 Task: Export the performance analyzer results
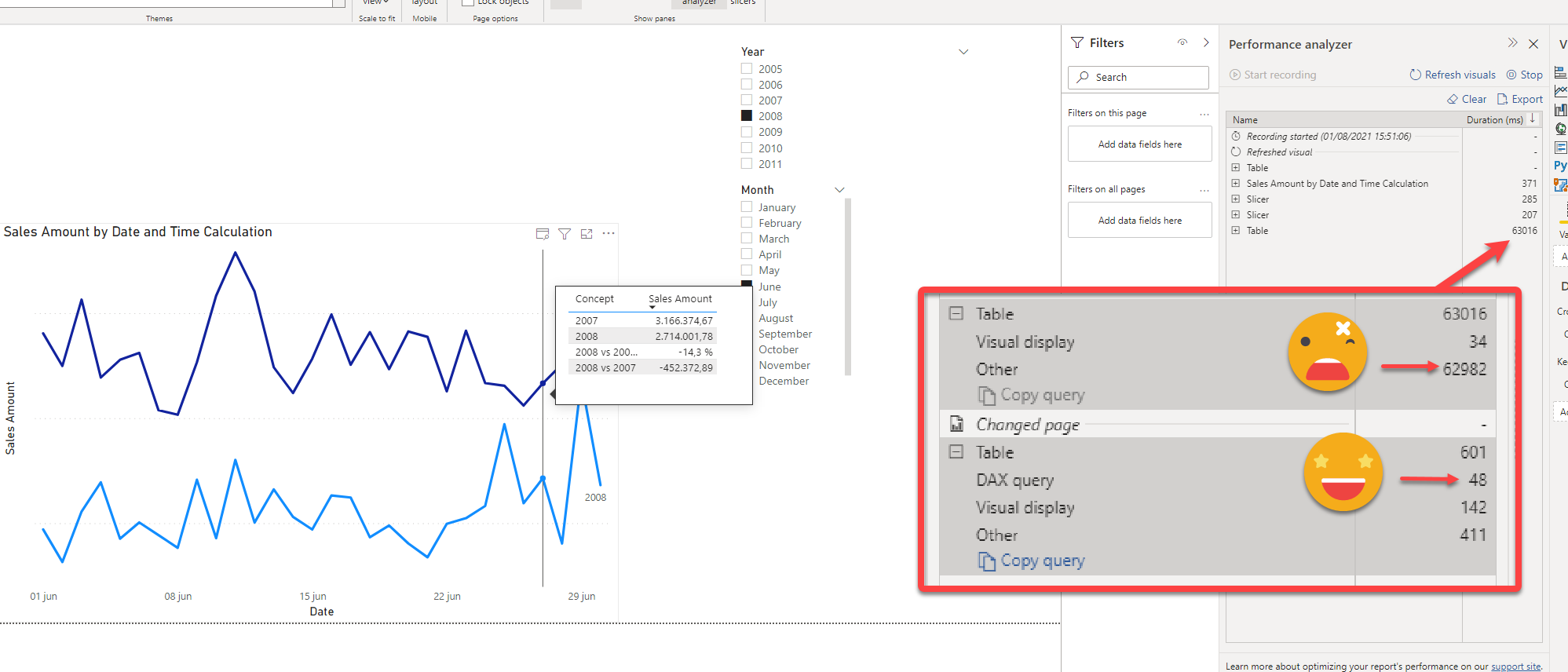point(1520,99)
